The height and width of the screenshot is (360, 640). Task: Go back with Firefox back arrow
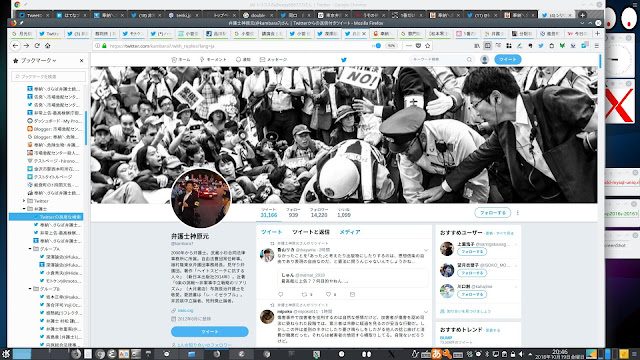point(16,46)
